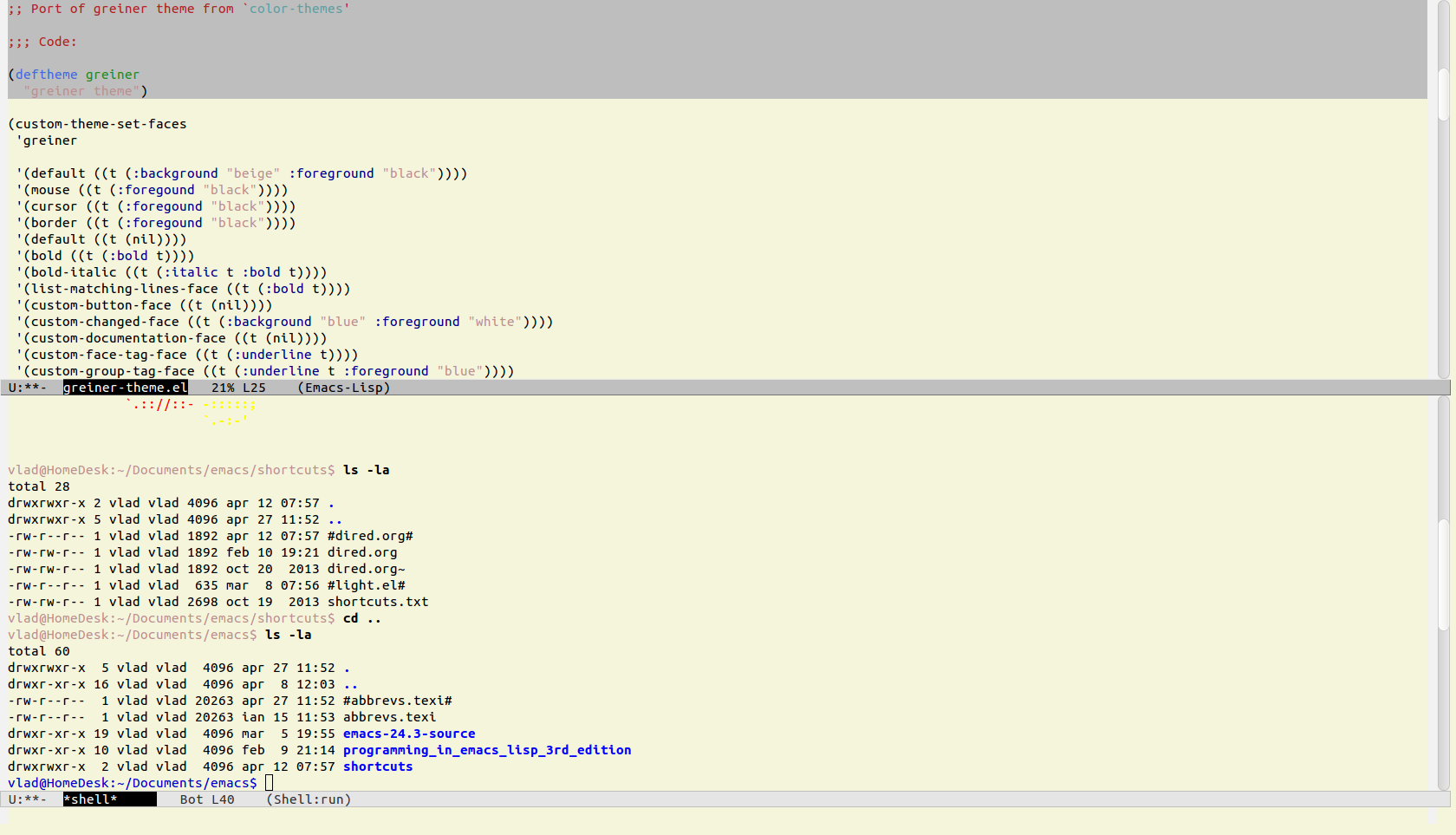Click the (Emacs-Lisp) major mode indicator
Viewport: 1456px width, 835px height.
tap(343, 388)
